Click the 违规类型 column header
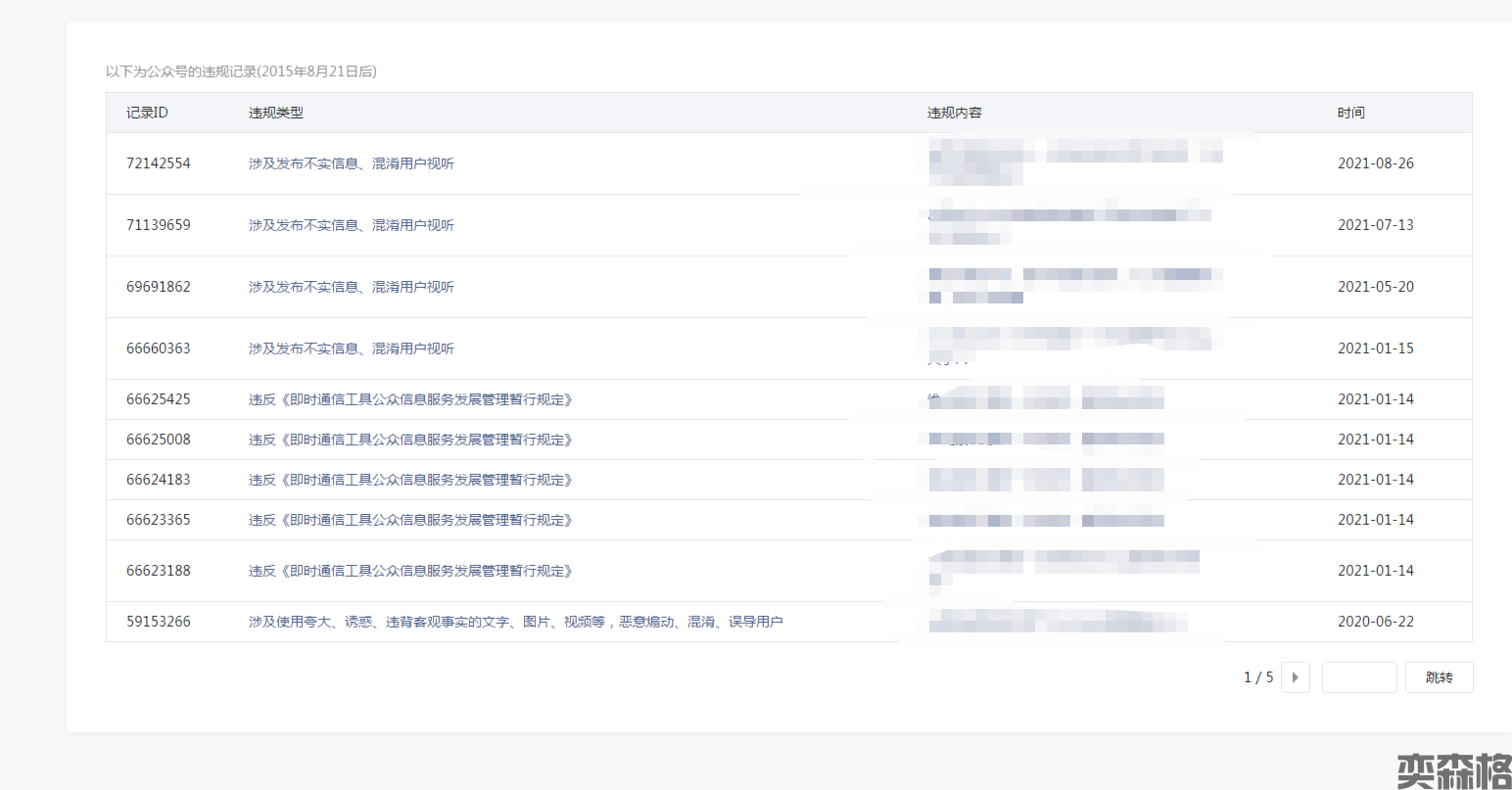Screen dimensions: 1512x790 pos(276,113)
